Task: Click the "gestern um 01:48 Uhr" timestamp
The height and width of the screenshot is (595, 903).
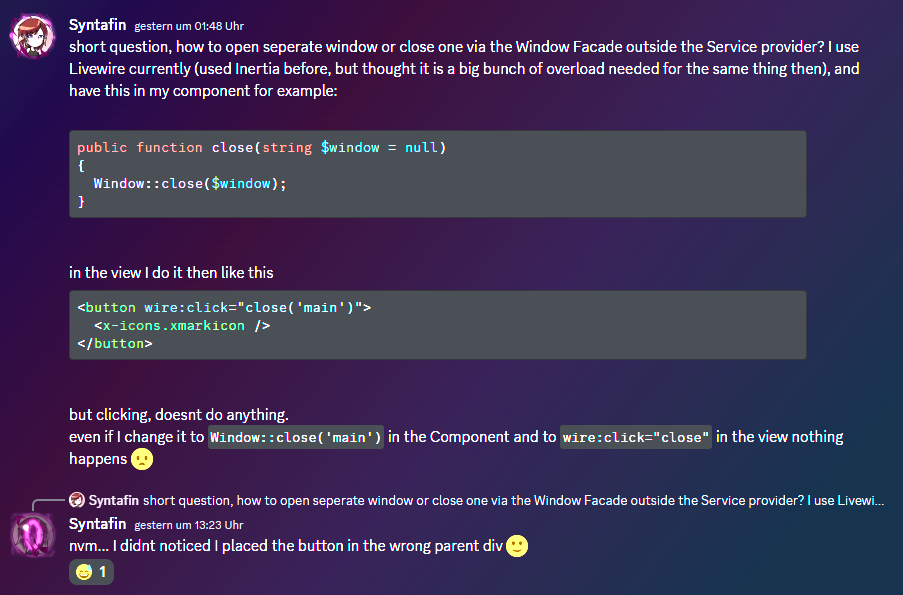Action: tap(190, 26)
